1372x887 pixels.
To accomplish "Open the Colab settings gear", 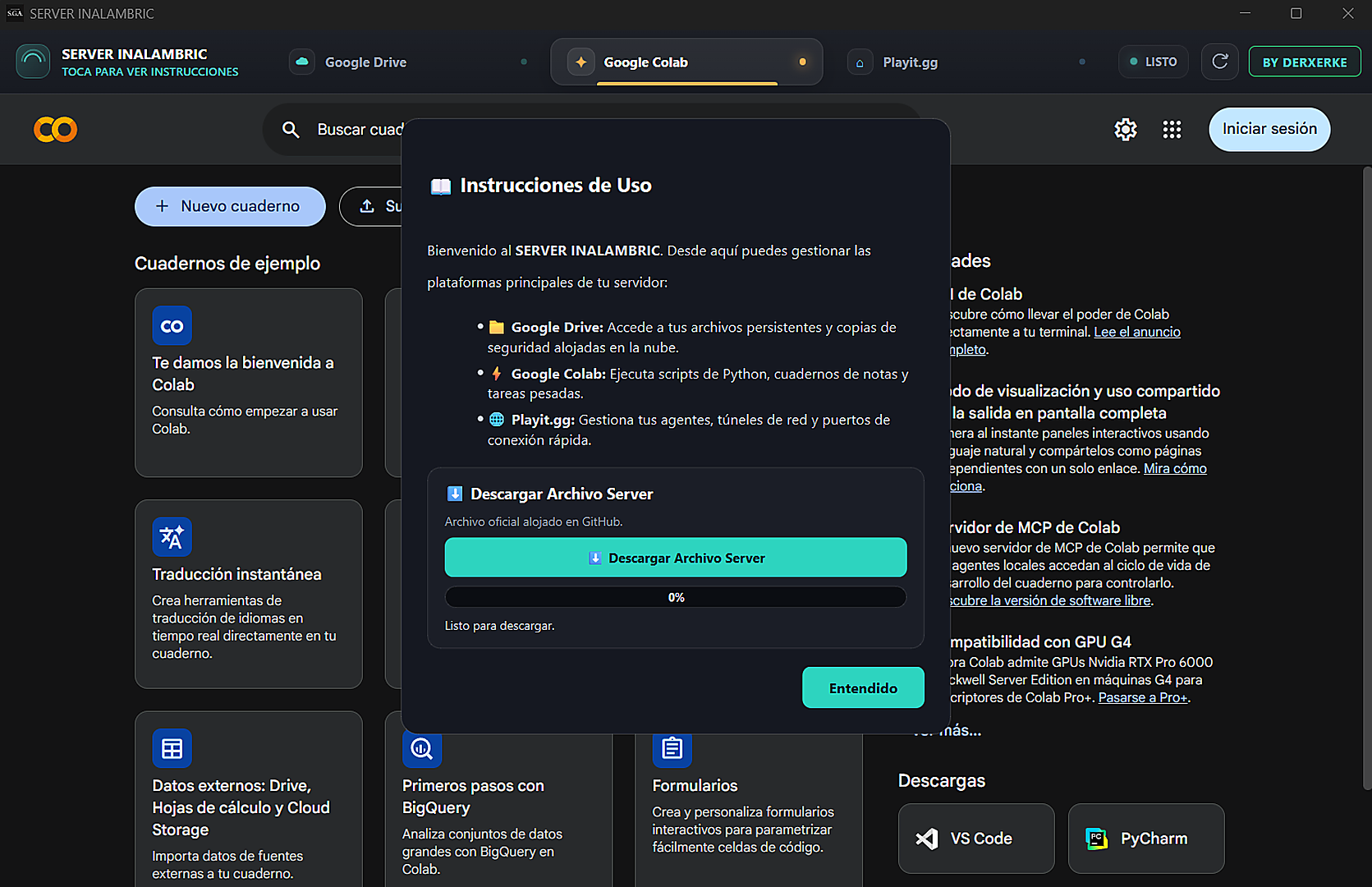I will pyautogui.click(x=1126, y=129).
